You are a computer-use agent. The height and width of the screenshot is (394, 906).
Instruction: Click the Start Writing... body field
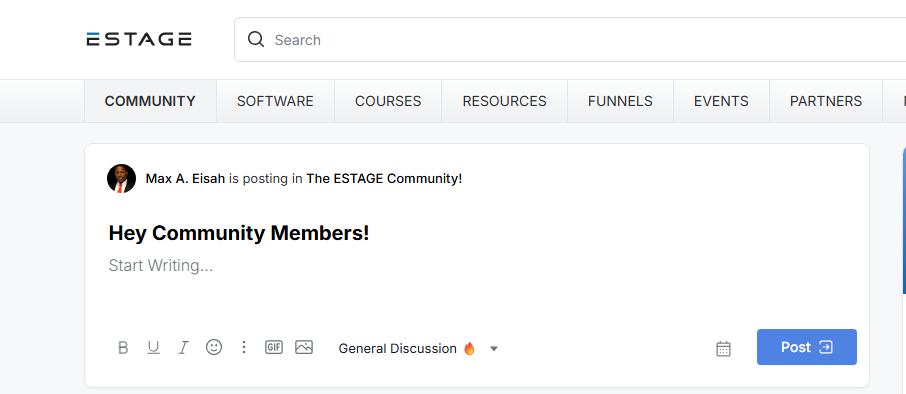tap(161, 266)
